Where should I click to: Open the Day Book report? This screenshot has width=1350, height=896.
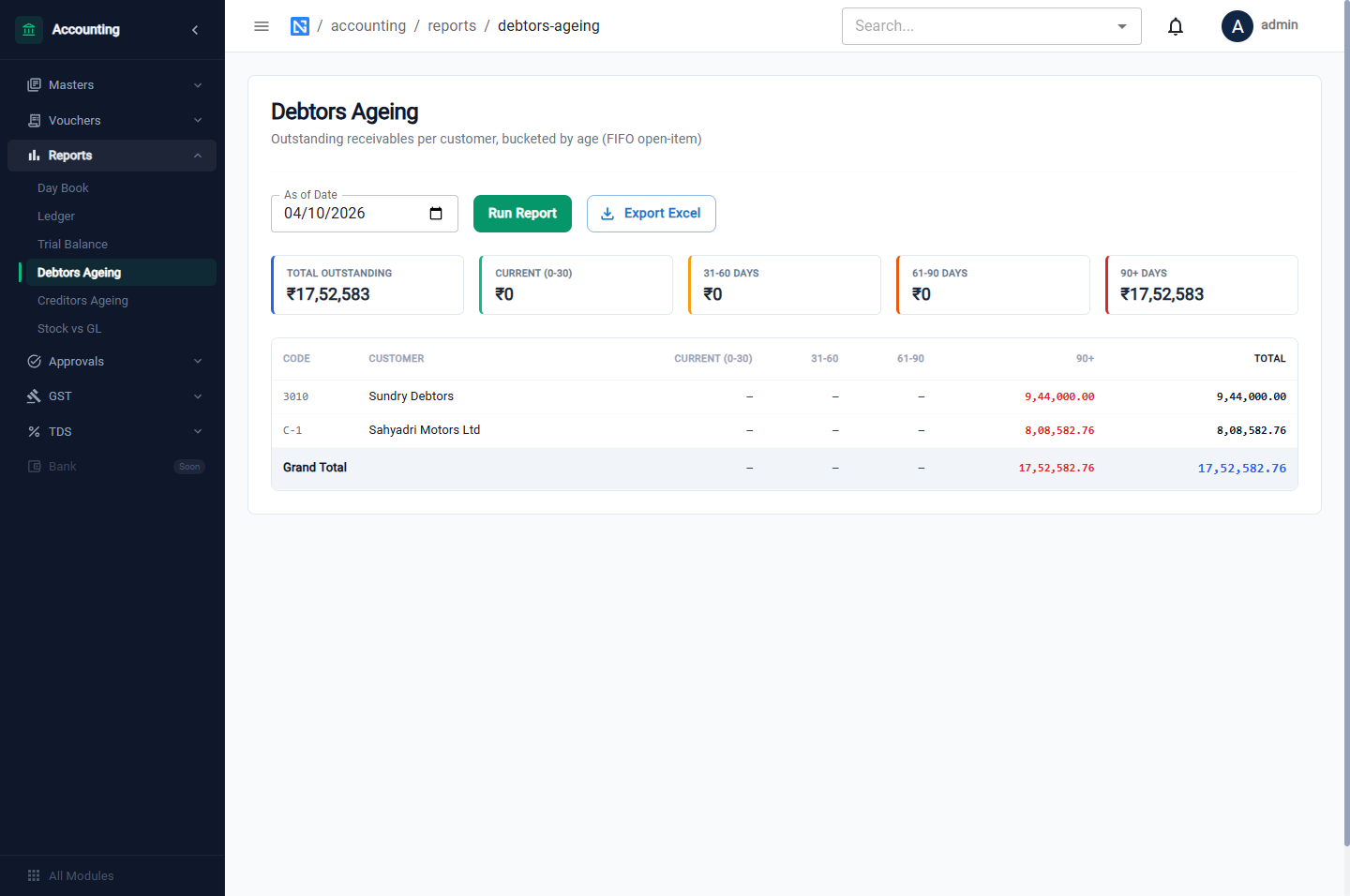click(63, 188)
